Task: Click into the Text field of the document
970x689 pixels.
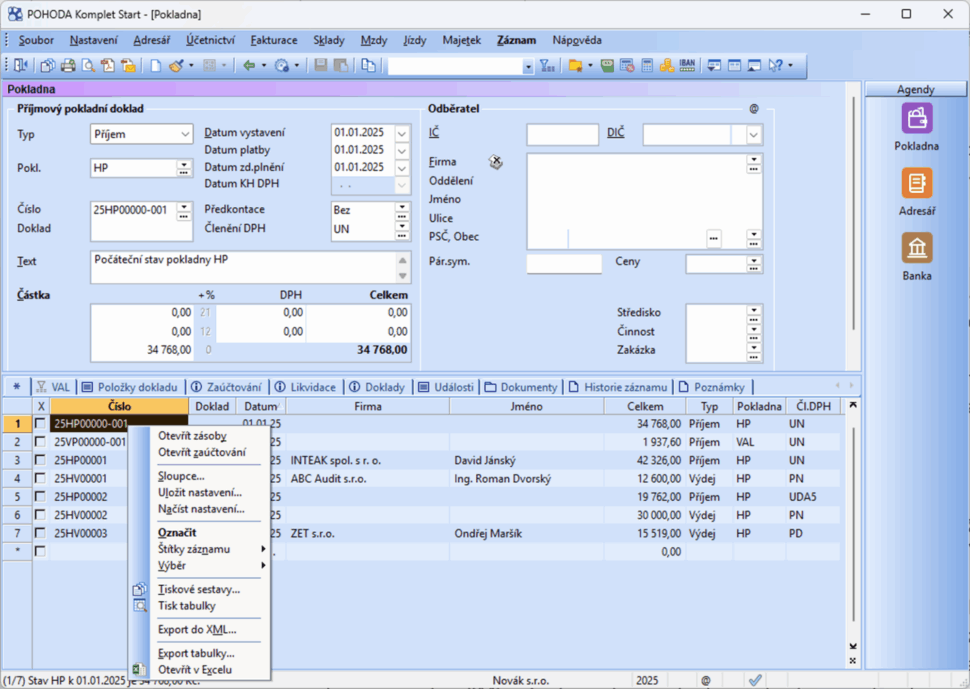Action: pos(240,266)
